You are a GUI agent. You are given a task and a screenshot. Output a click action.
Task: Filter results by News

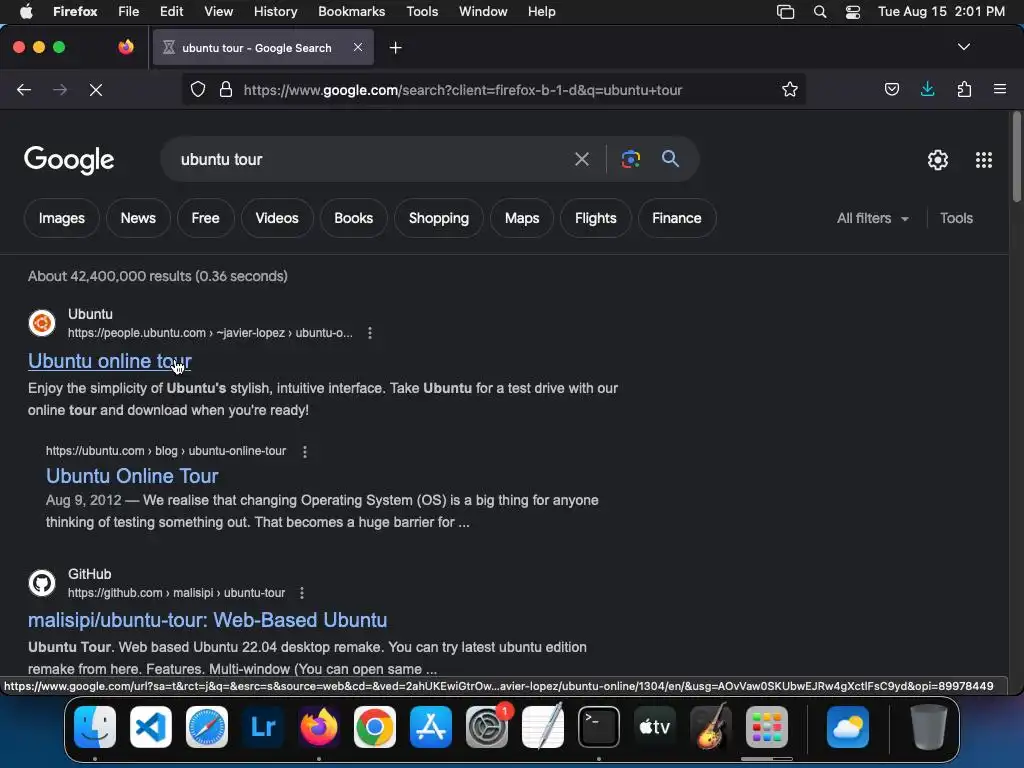138,218
